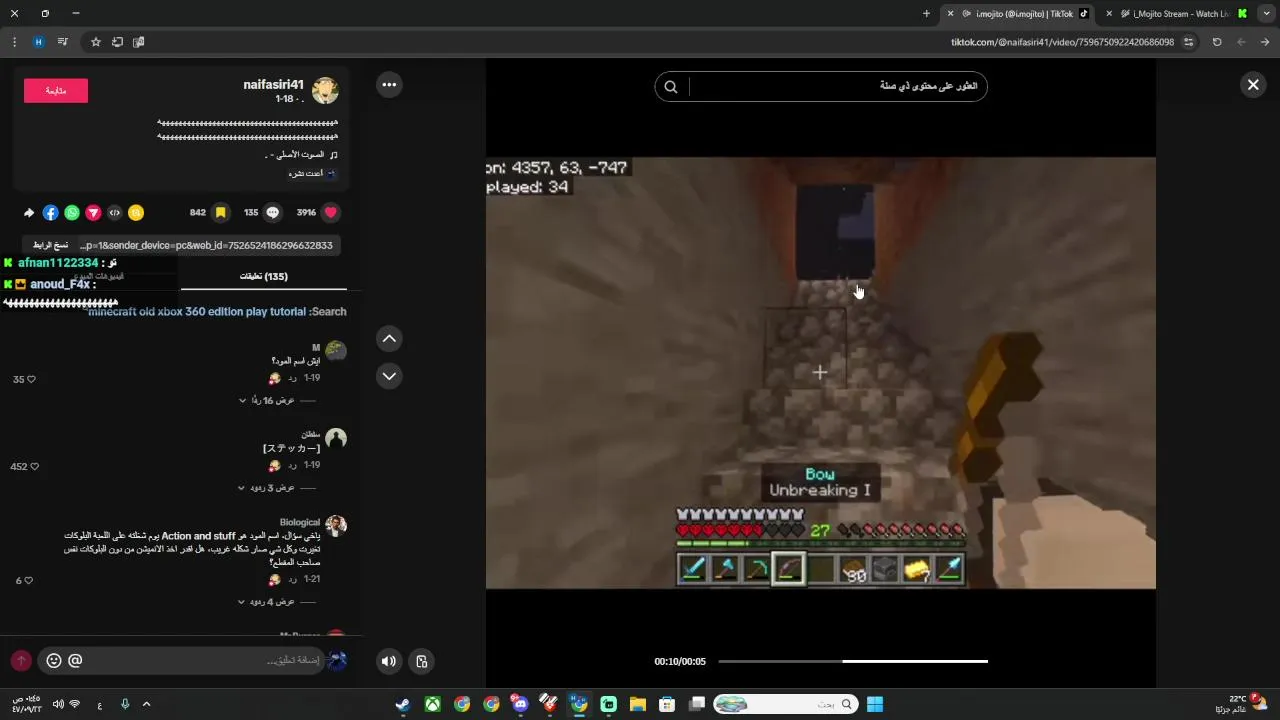Go to next video with down arrow
Screen dimensions: 1280x720
[389, 376]
